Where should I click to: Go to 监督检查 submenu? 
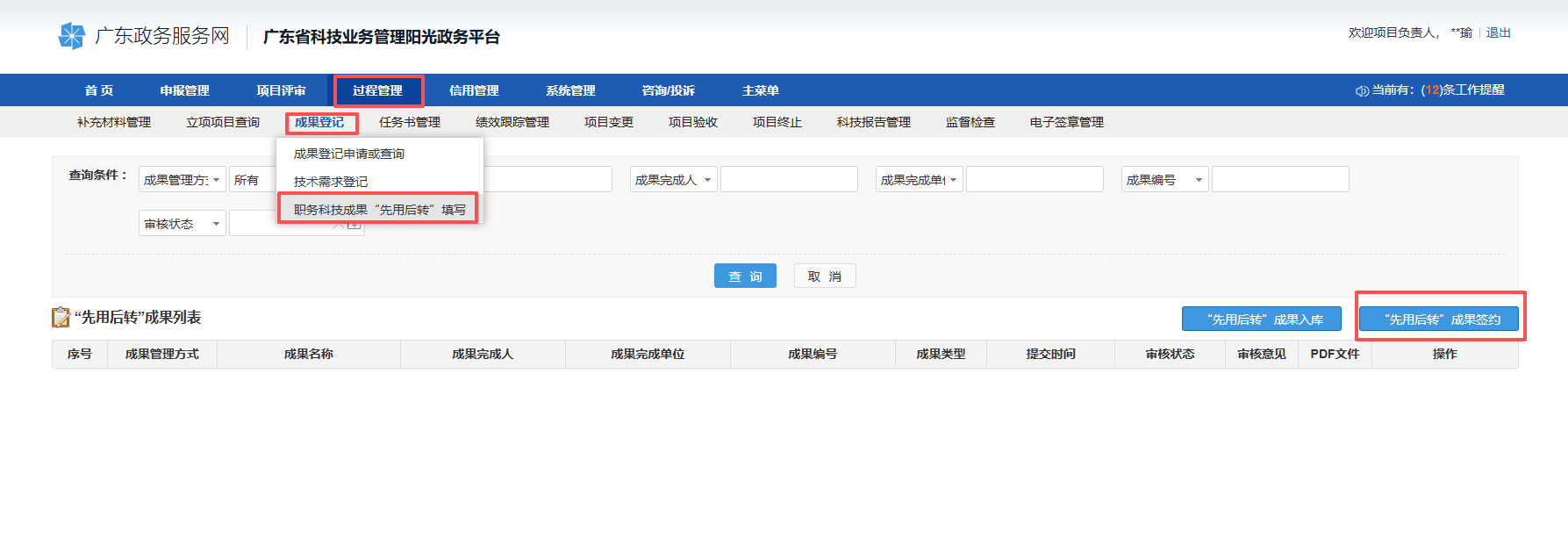pyautogui.click(x=970, y=122)
